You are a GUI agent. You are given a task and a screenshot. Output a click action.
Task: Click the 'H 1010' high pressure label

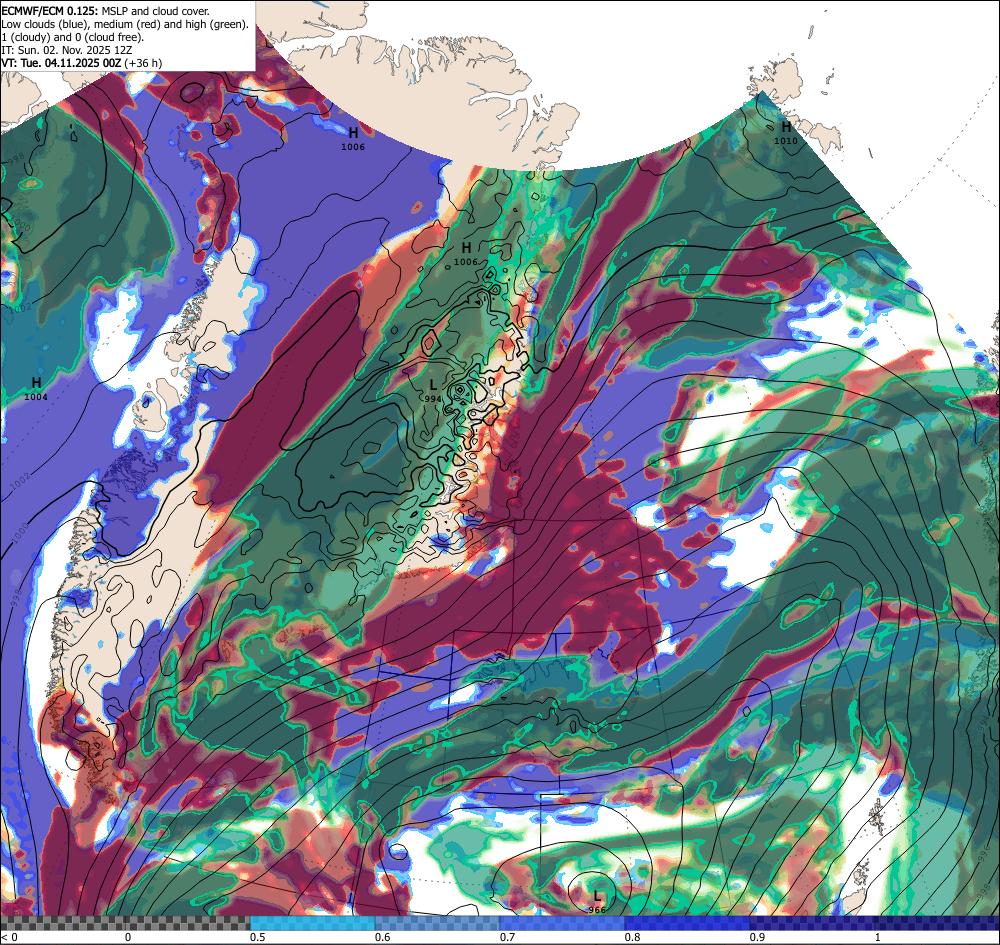tap(786, 133)
